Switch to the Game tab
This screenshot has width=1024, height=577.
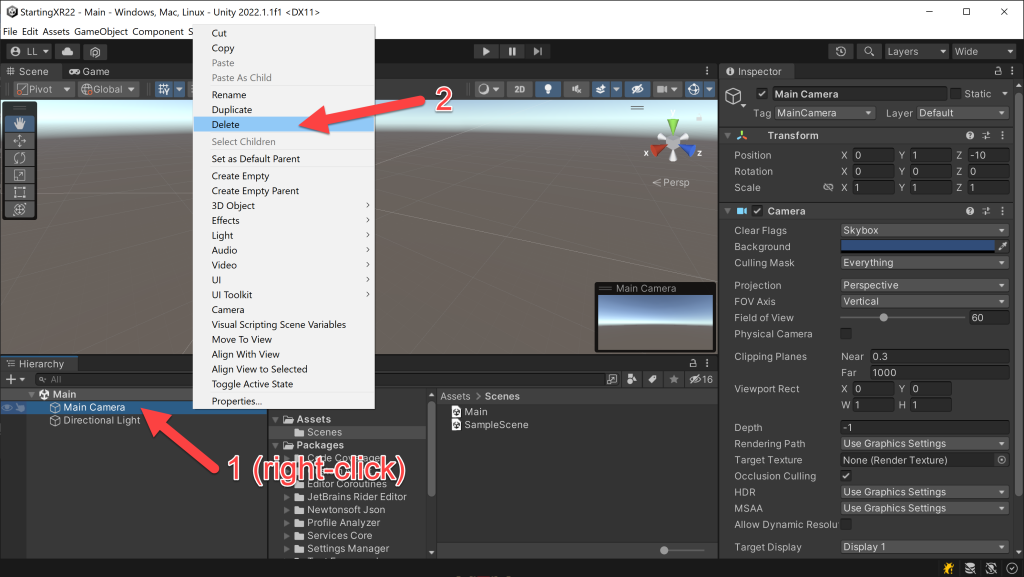pos(89,71)
